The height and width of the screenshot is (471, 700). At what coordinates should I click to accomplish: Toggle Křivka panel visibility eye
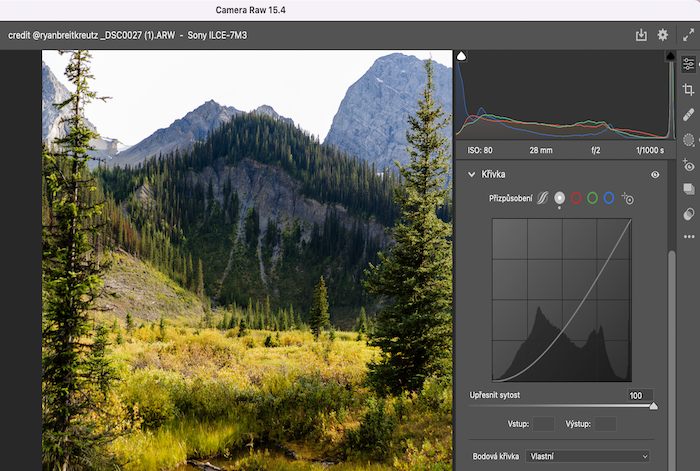pyautogui.click(x=655, y=175)
